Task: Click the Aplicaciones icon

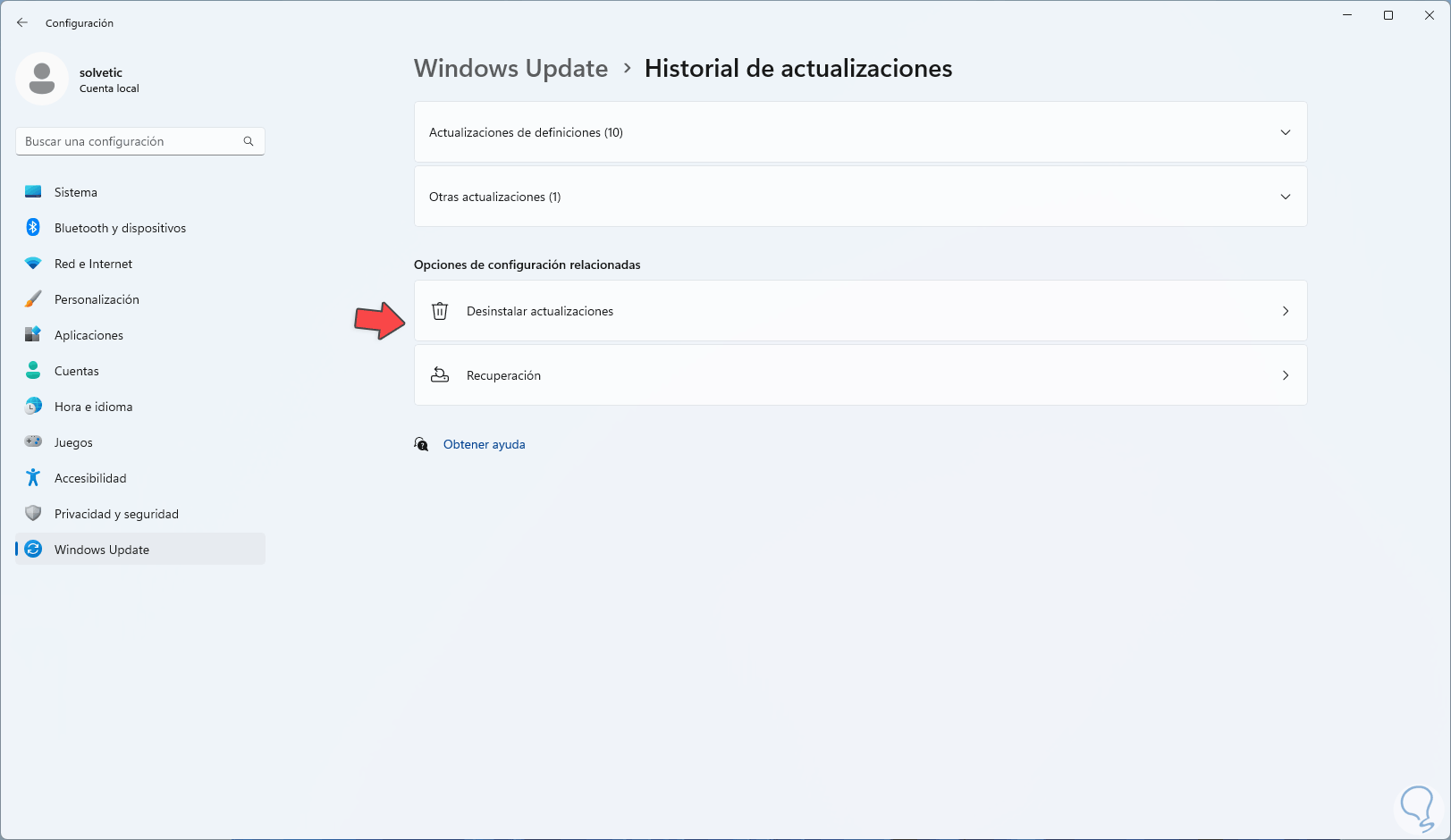Action: pyautogui.click(x=33, y=335)
